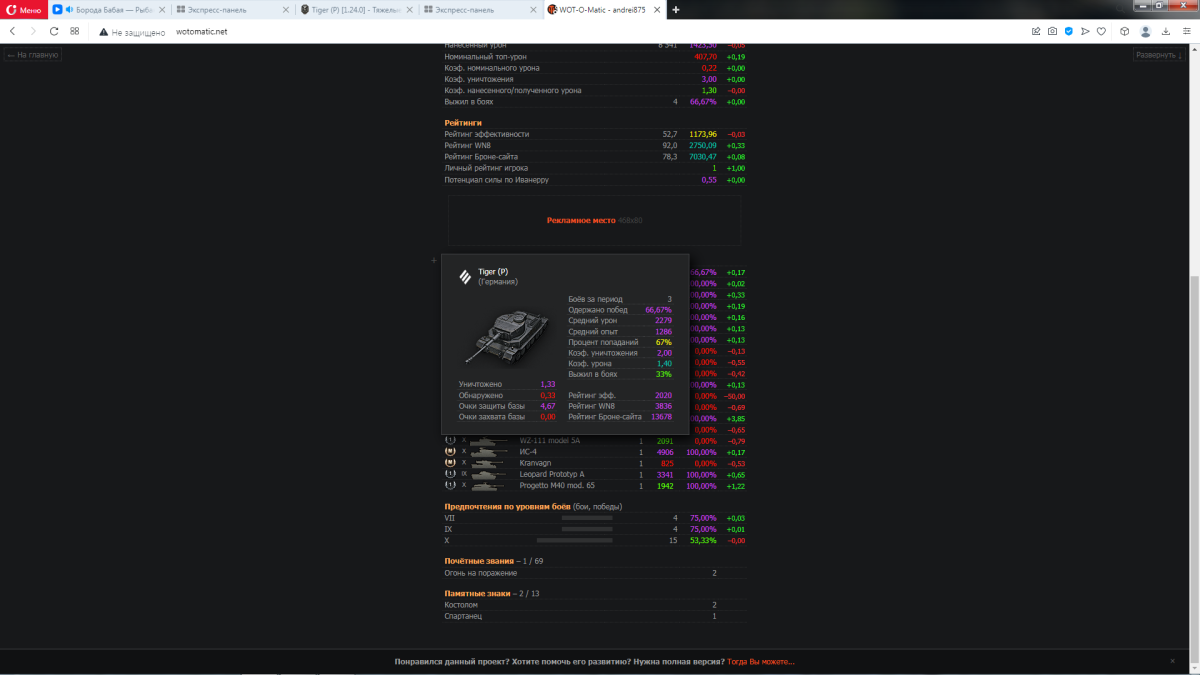
Task: Select the Leopard Prototyp A name
Action: click(552, 474)
